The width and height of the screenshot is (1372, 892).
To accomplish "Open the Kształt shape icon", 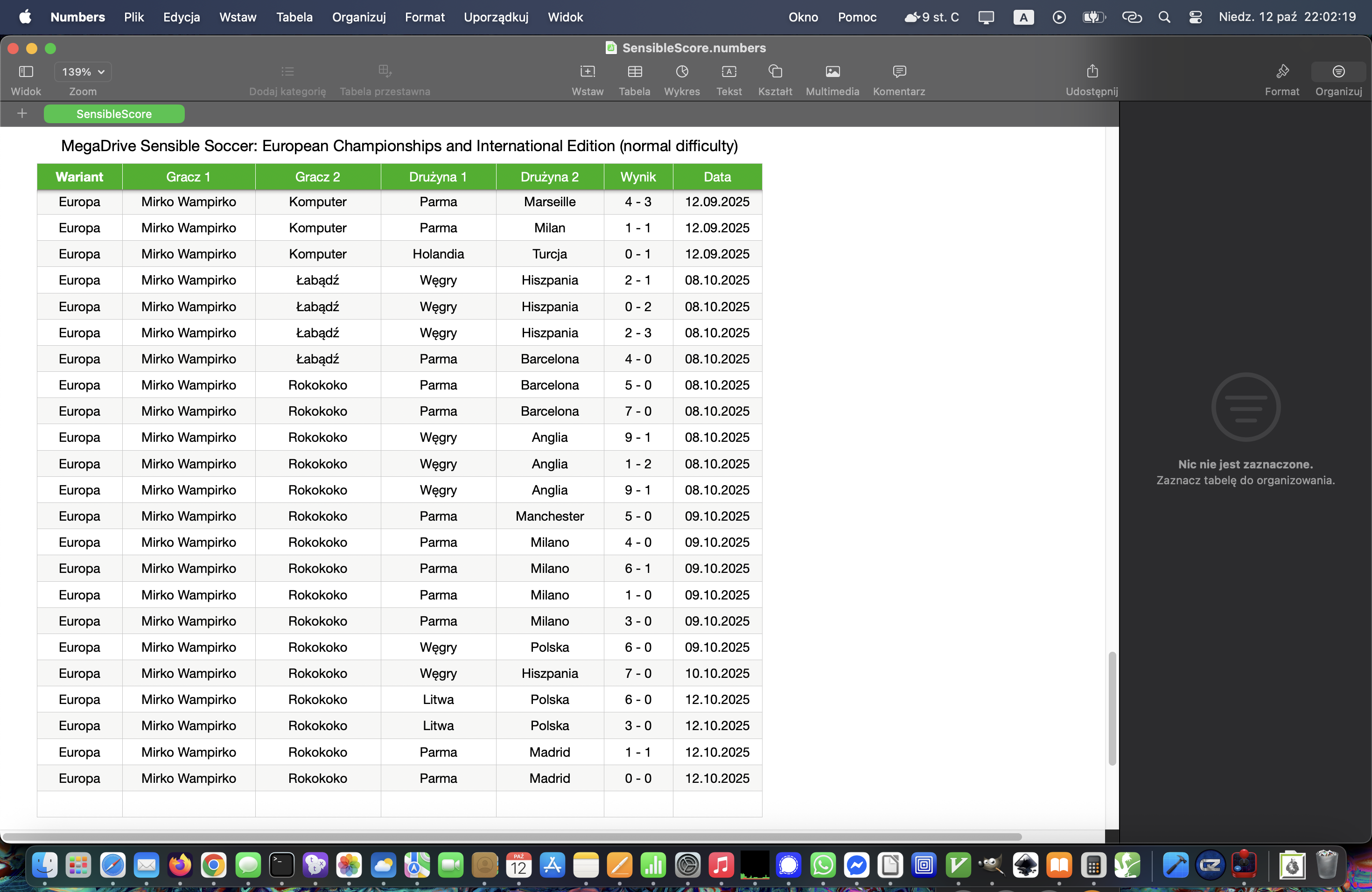I will pyautogui.click(x=775, y=72).
